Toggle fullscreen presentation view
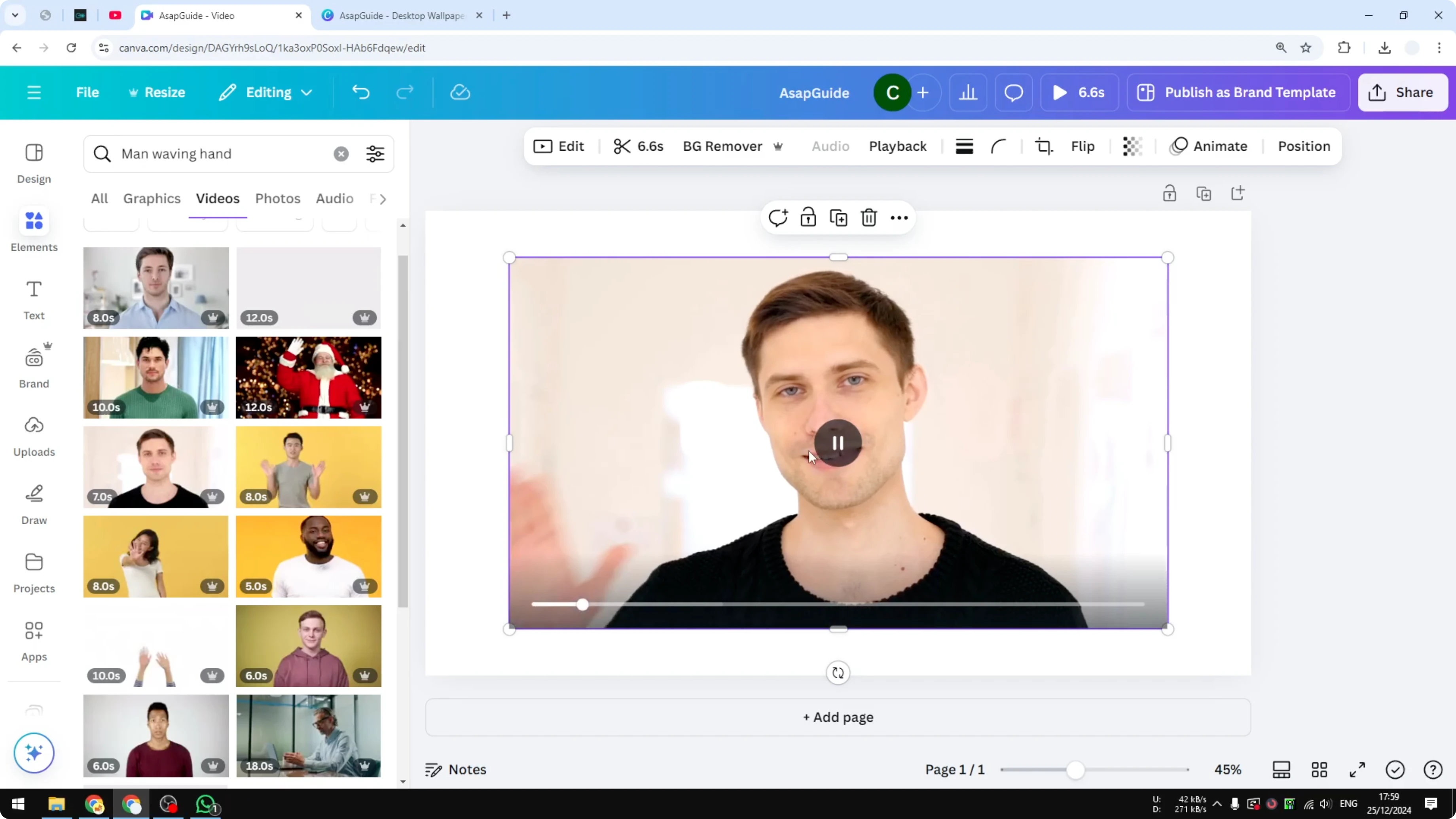 [1357, 769]
